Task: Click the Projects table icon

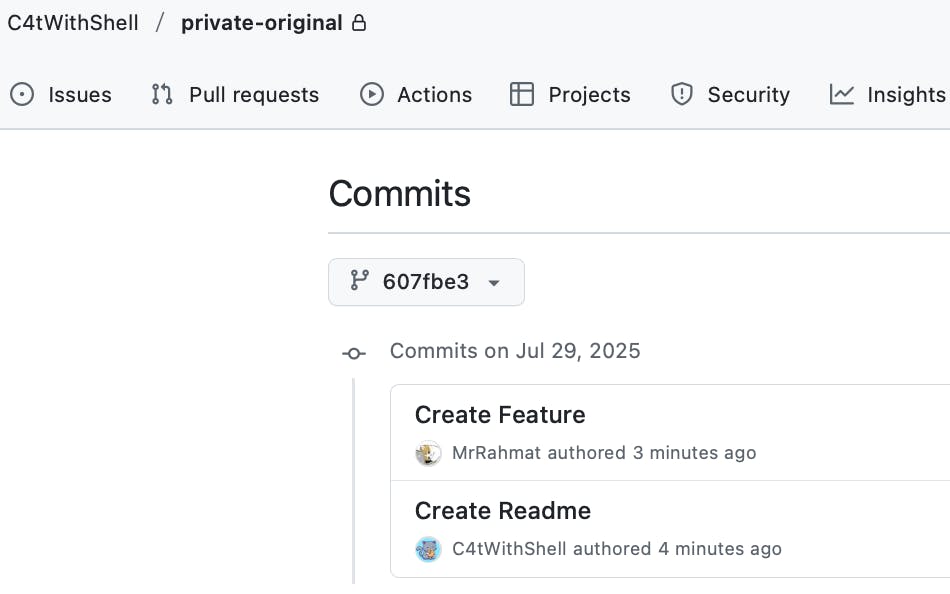Action: (522, 95)
